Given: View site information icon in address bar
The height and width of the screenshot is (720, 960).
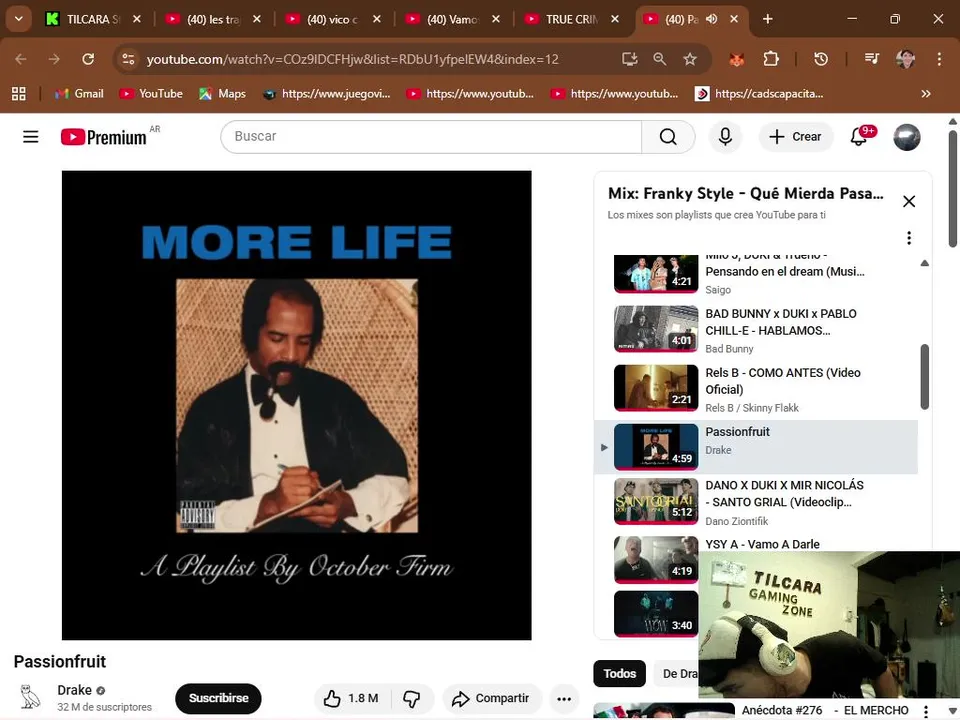Looking at the screenshot, I should coord(129,59).
